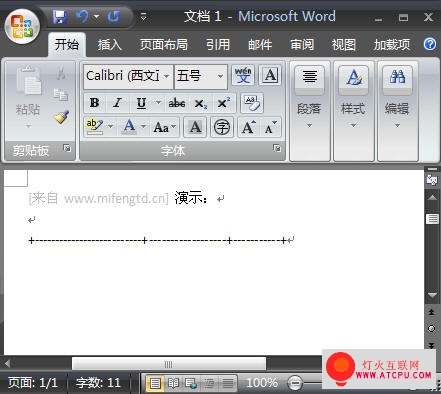Open Word help question mark
Viewport: 441px width, 394px height.
[x=430, y=44]
